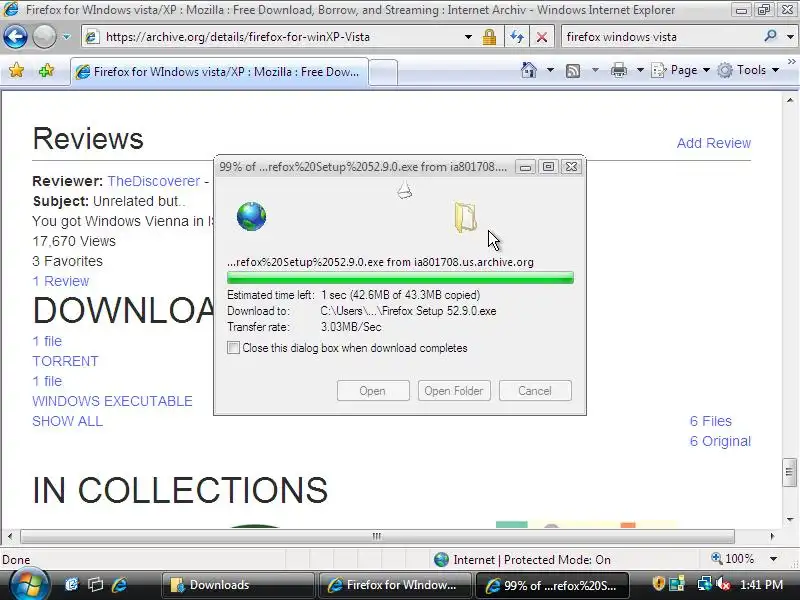Click the Home toolbar icon
This screenshot has height=600, width=800.
pyautogui.click(x=529, y=70)
